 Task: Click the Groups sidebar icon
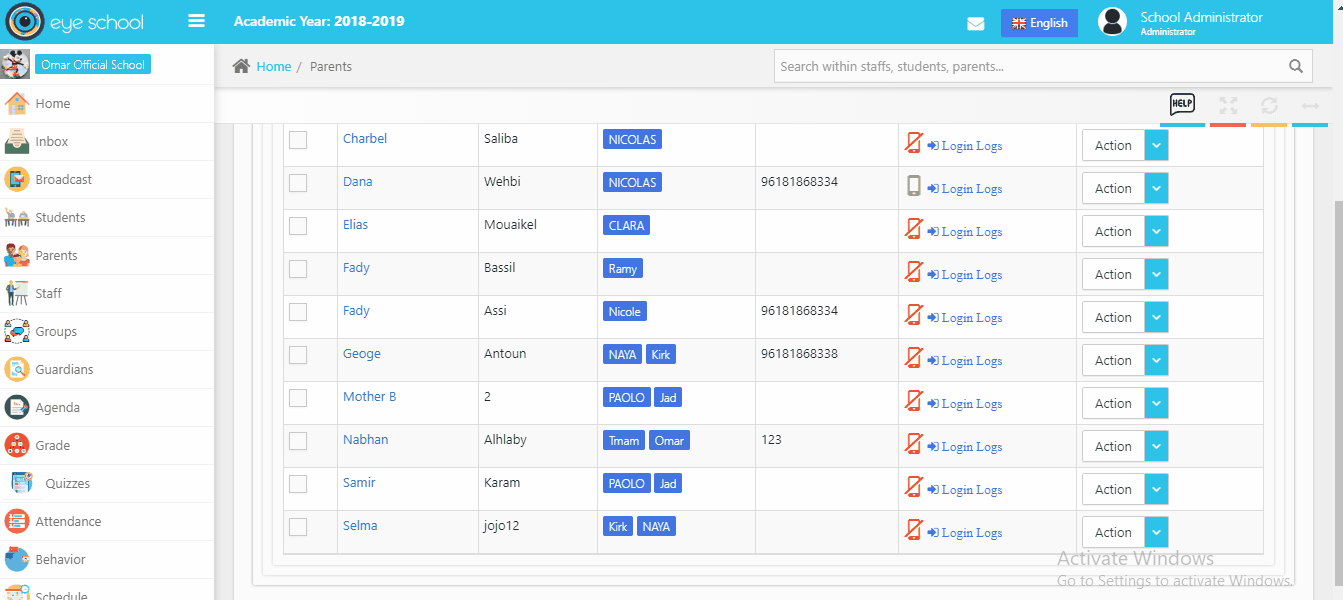tap(16, 331)
